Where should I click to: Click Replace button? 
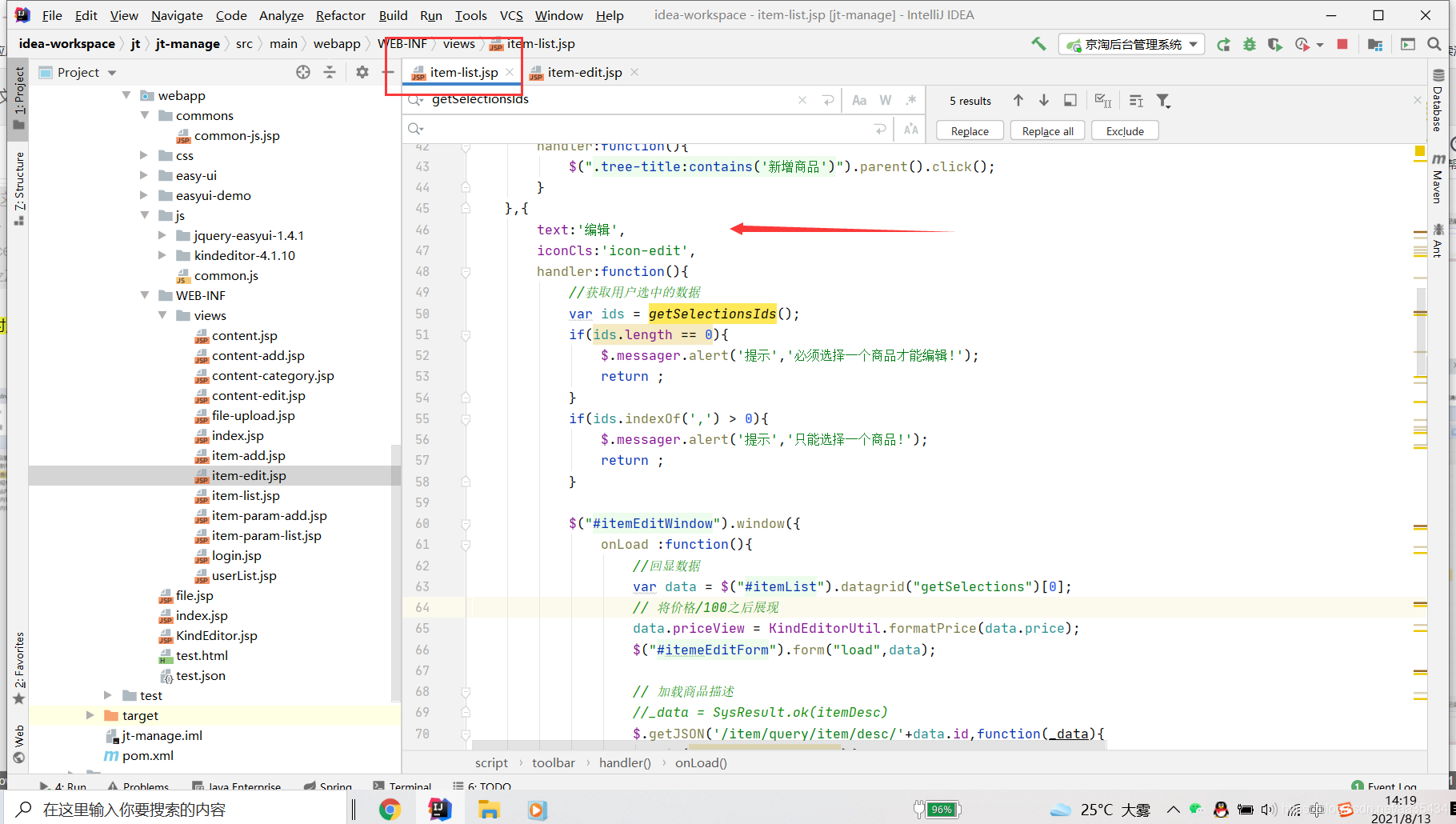(x=970, y=131)
